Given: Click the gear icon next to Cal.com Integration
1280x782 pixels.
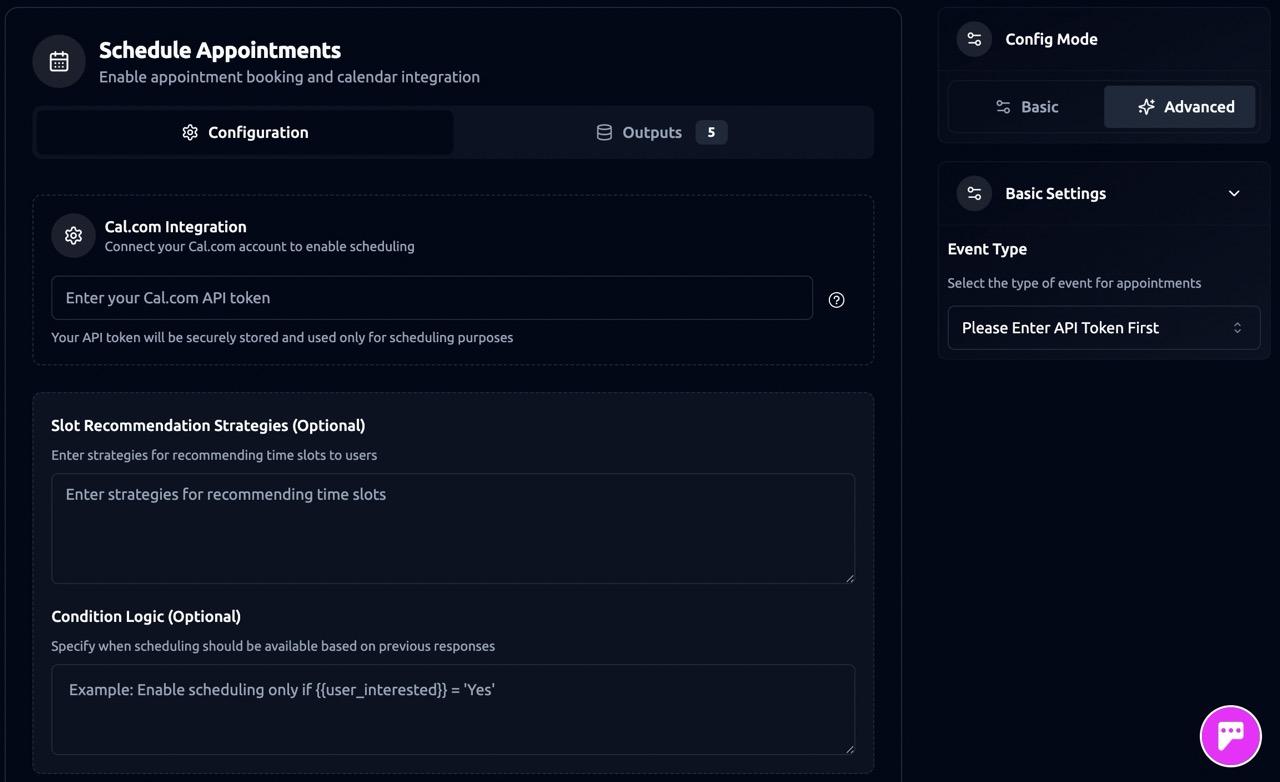Looking at the screenshot, I should coord(73,236).
